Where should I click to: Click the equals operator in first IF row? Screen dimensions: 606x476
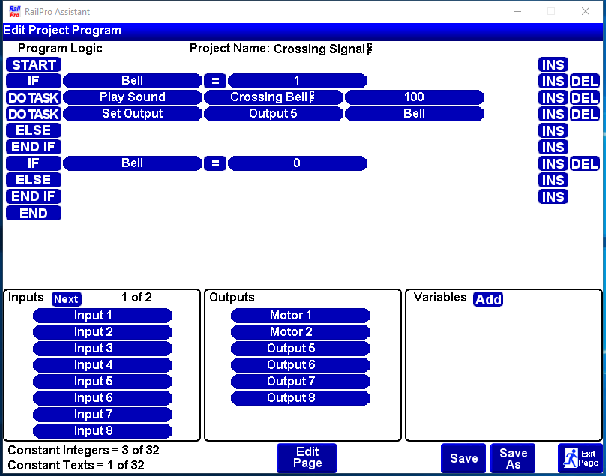[x=215, y=81]
